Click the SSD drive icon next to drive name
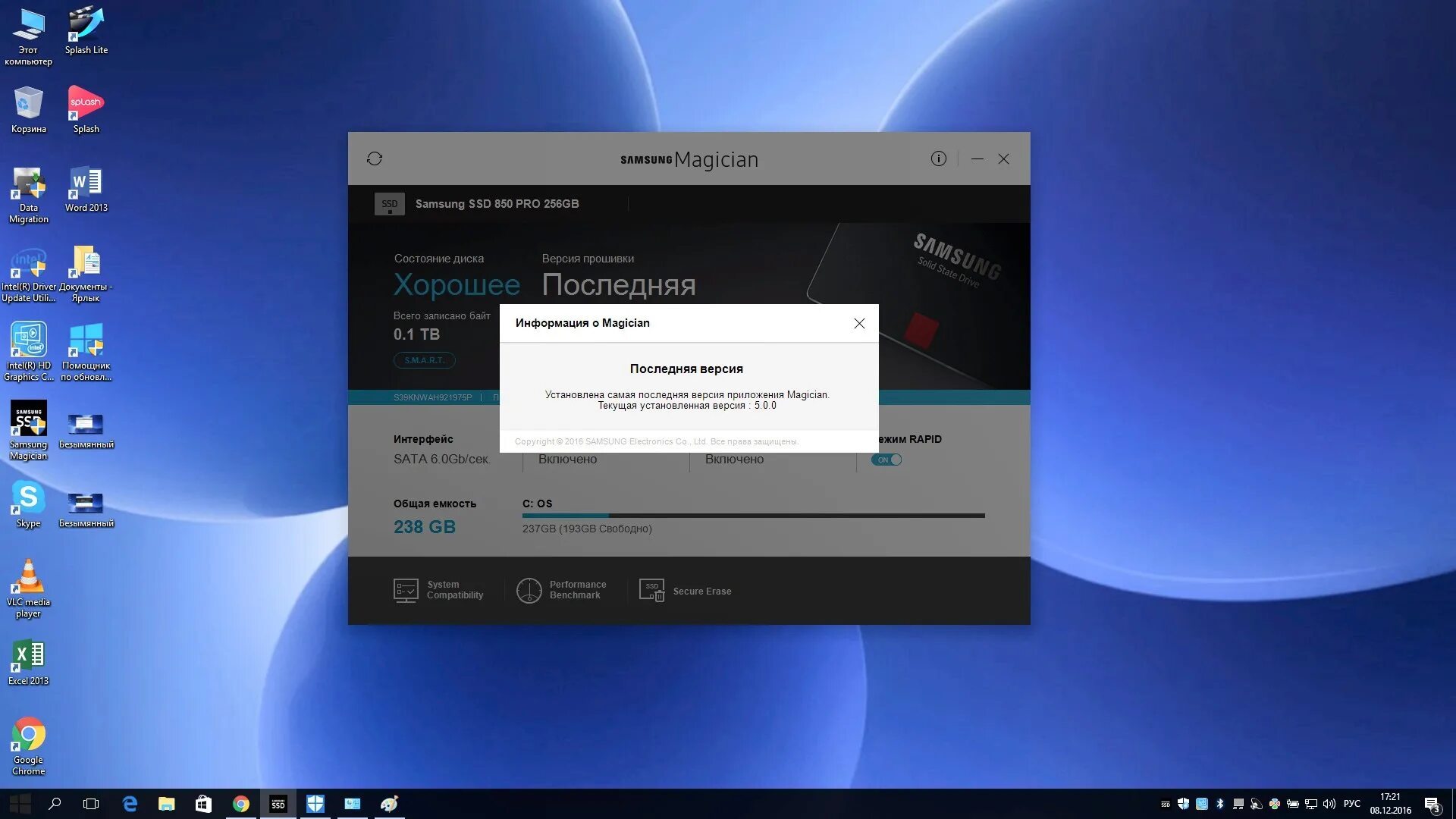This screenshot has width=1456, height=819. [x=389, y=204]
